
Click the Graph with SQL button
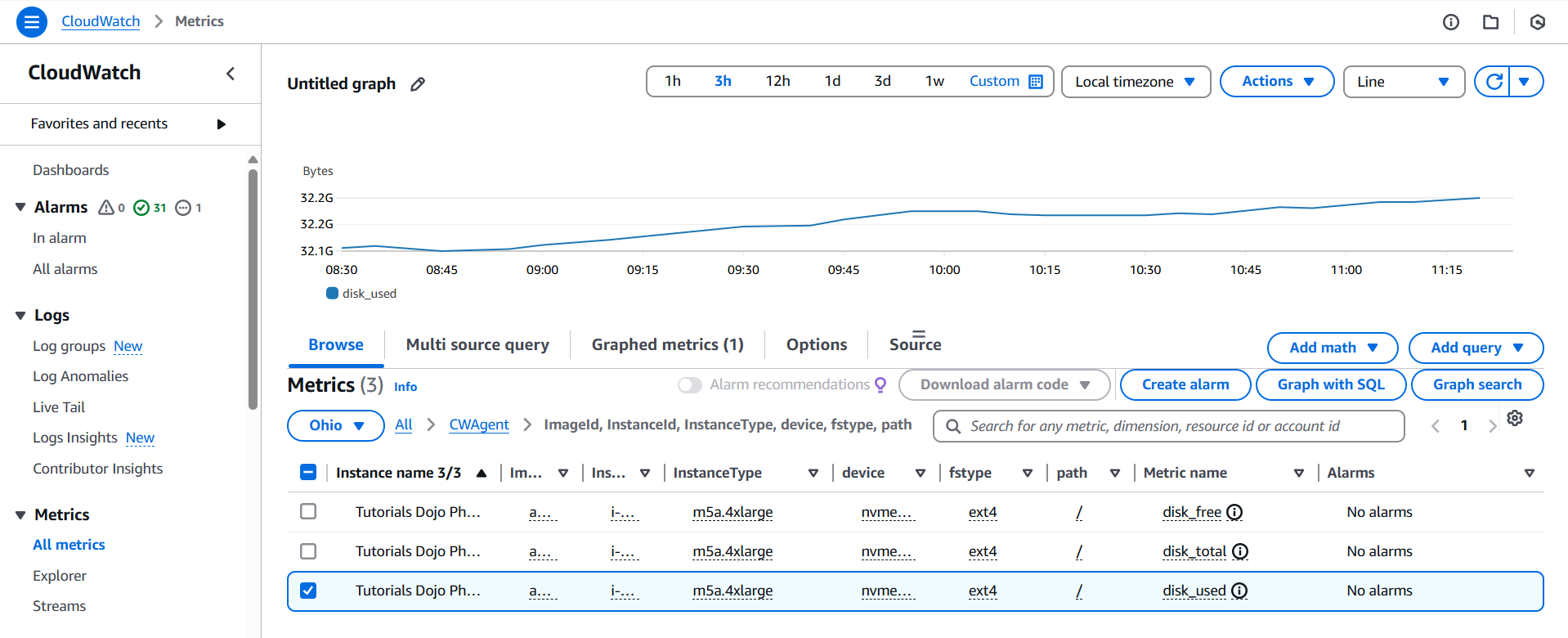(x=1331, y=384)
